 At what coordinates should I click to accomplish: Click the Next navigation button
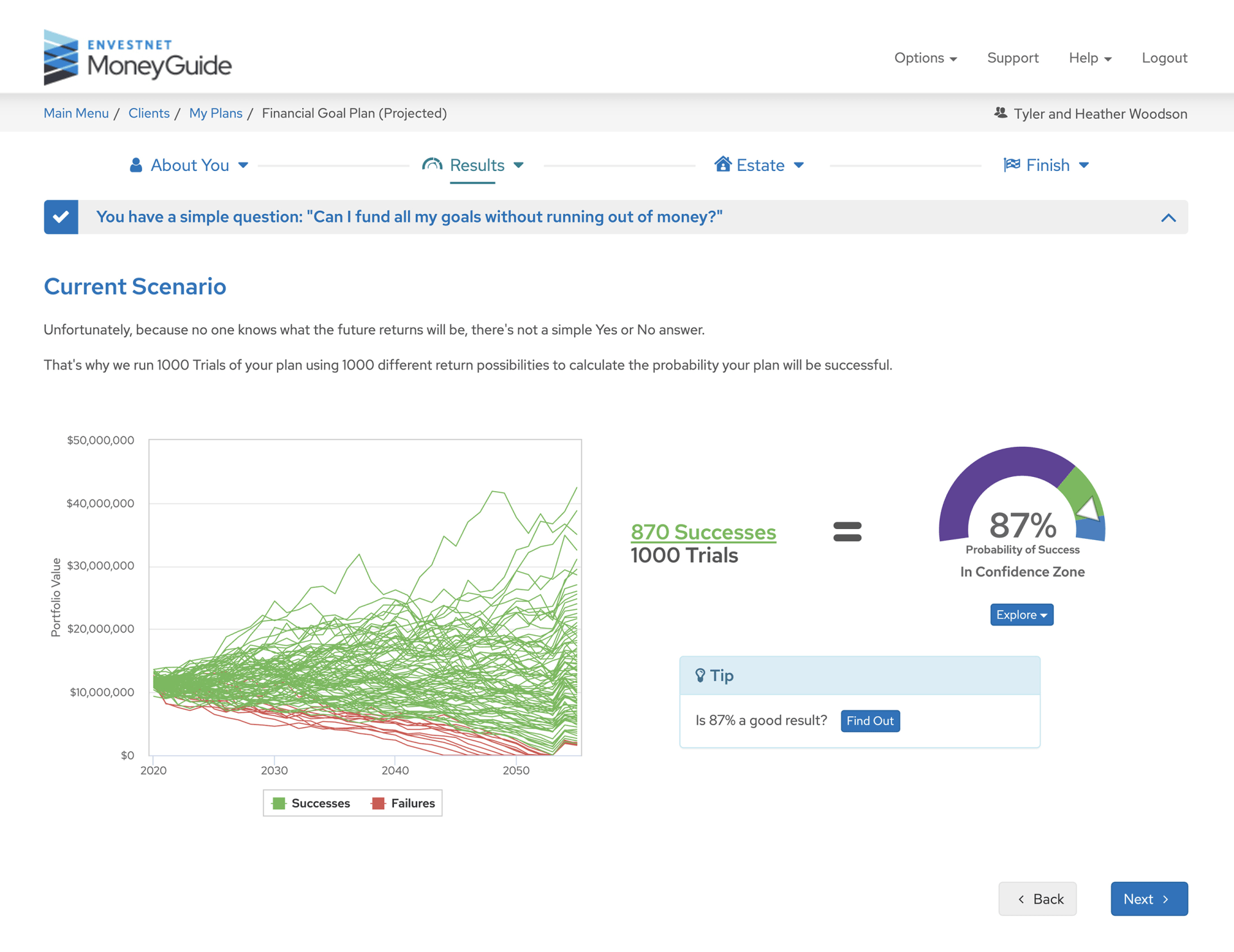[1149, 898]
